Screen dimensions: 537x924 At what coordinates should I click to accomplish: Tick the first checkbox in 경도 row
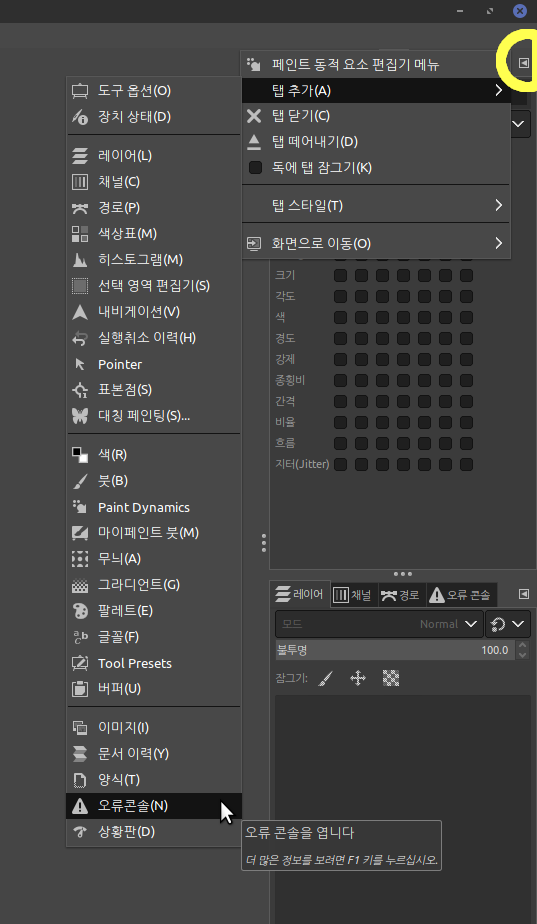point(340,339)
